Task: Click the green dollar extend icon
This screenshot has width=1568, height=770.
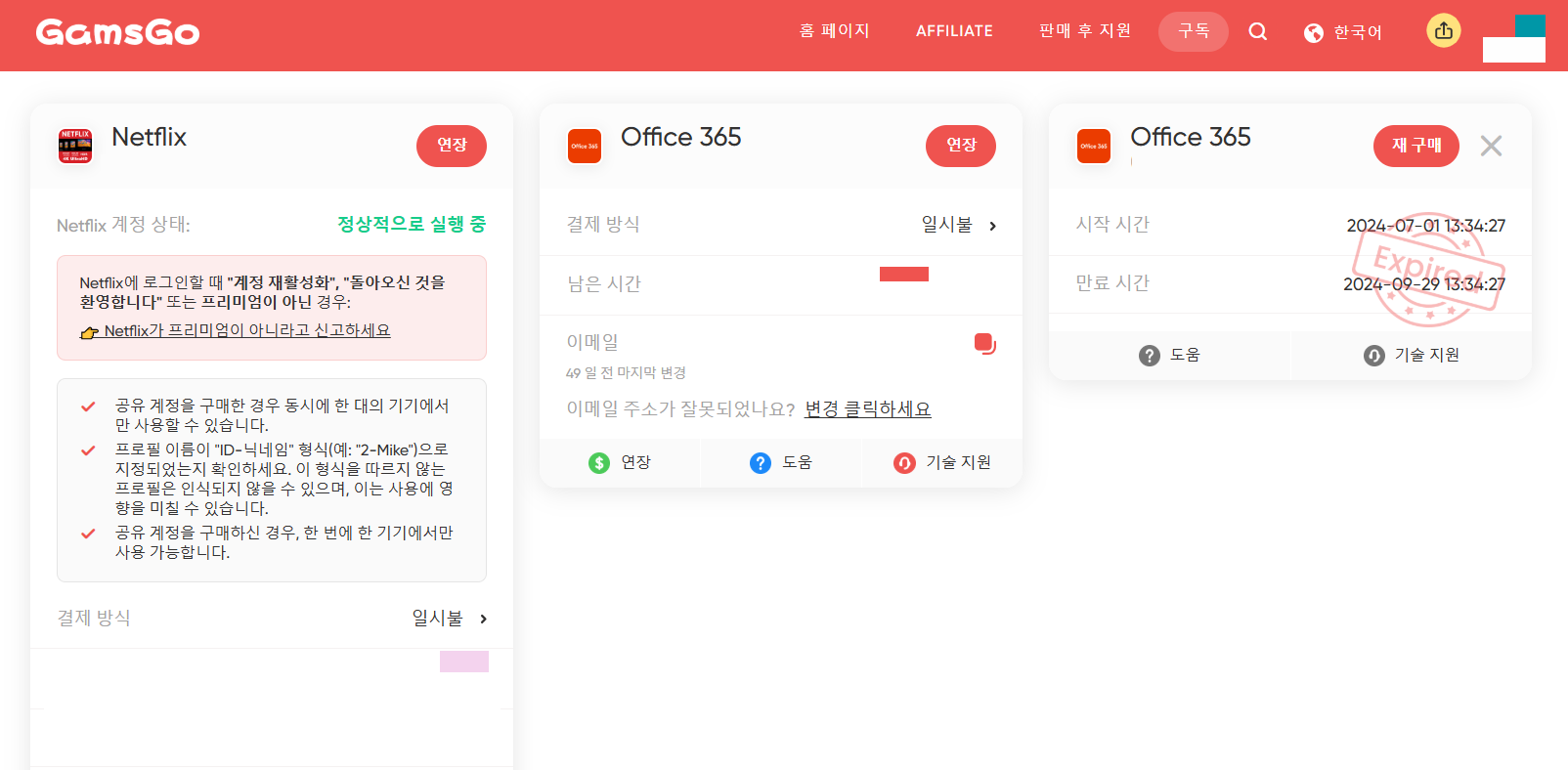Action: [599, 462]
